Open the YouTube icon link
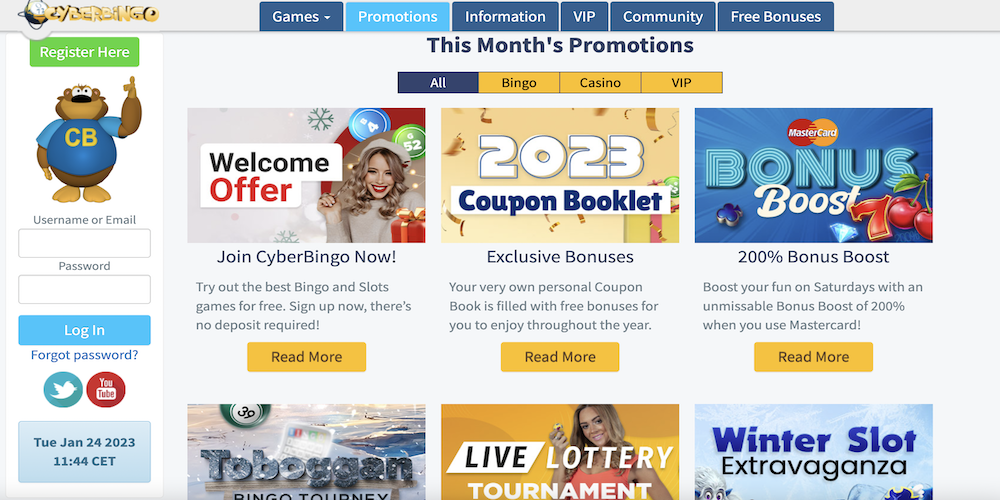Image resolution: width=1000 pixels, height=500 pixels. point(106,390)
